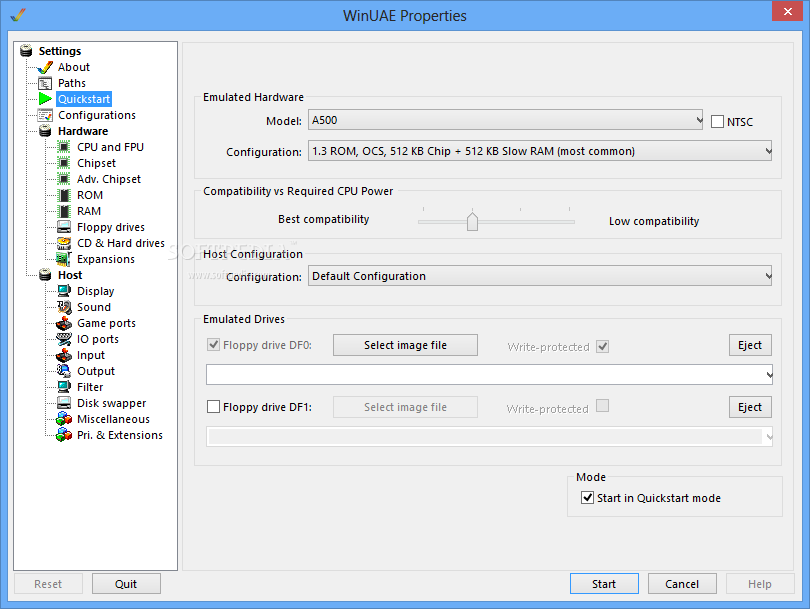Open the About page

(74, 67)
